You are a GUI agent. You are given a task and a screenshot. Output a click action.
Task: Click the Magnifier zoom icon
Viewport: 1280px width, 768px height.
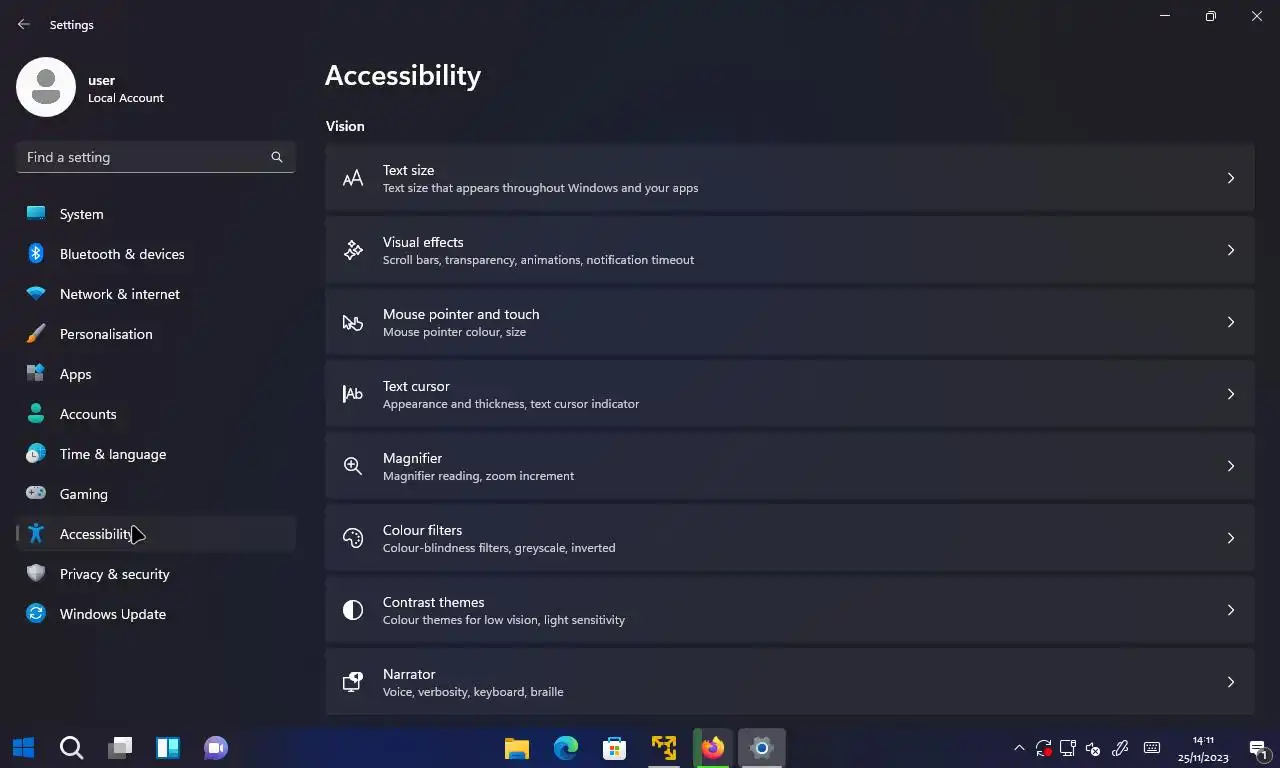point(353,466)
